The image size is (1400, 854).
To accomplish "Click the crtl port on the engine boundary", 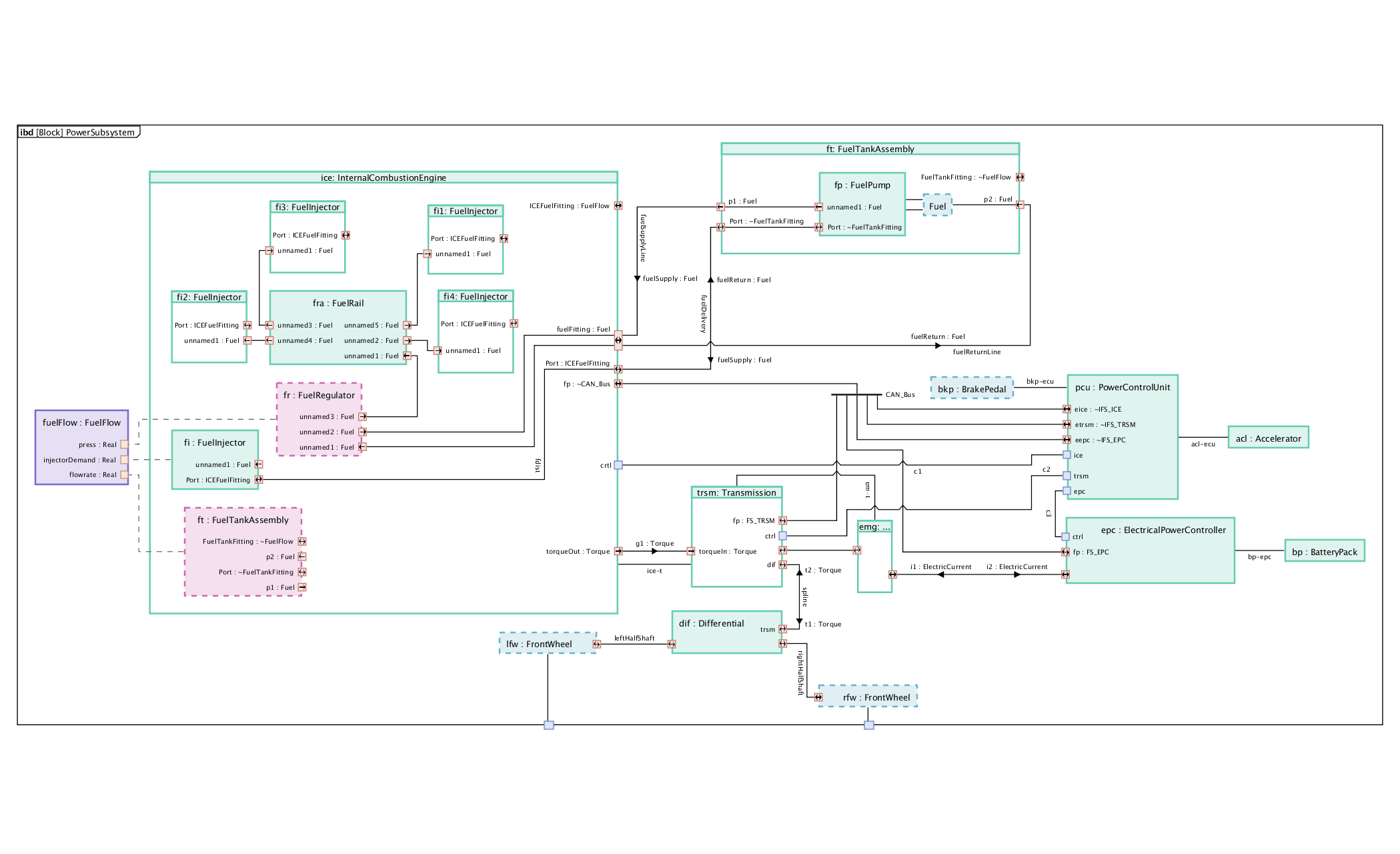I will (x=618, y=464).
